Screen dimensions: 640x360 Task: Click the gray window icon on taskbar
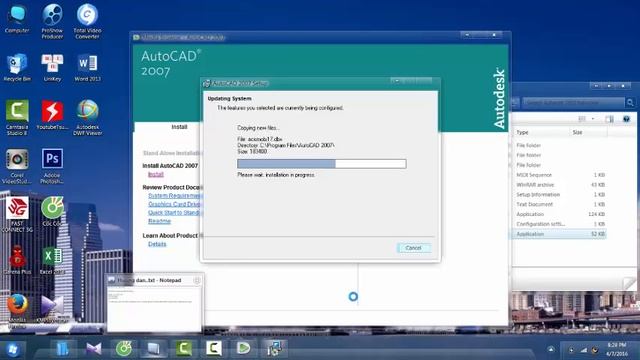click(153, 349)
